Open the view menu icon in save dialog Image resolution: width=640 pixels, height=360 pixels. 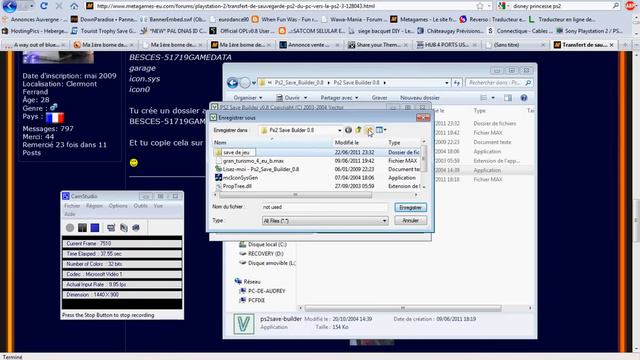click(x=381, y=130)
